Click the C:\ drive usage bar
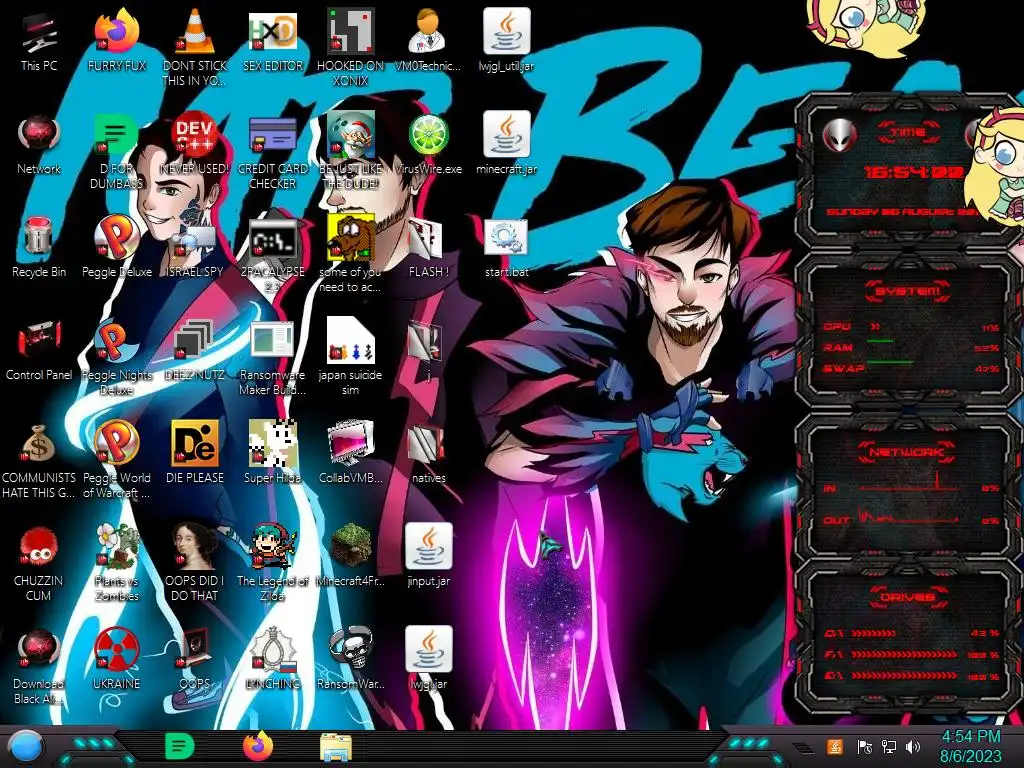1024x768 pixels. (x=872, y=633)
